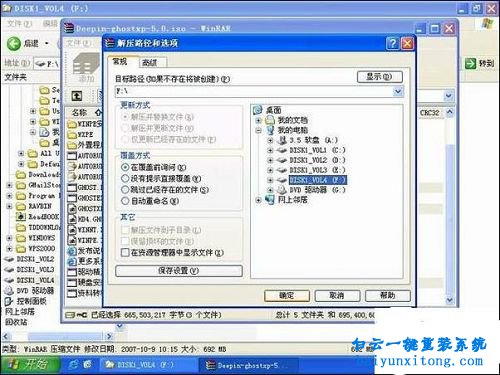The height and width of the screenshot is (375, 500).
Task: Click the 帮助 button
Action: tap(388, 296)
